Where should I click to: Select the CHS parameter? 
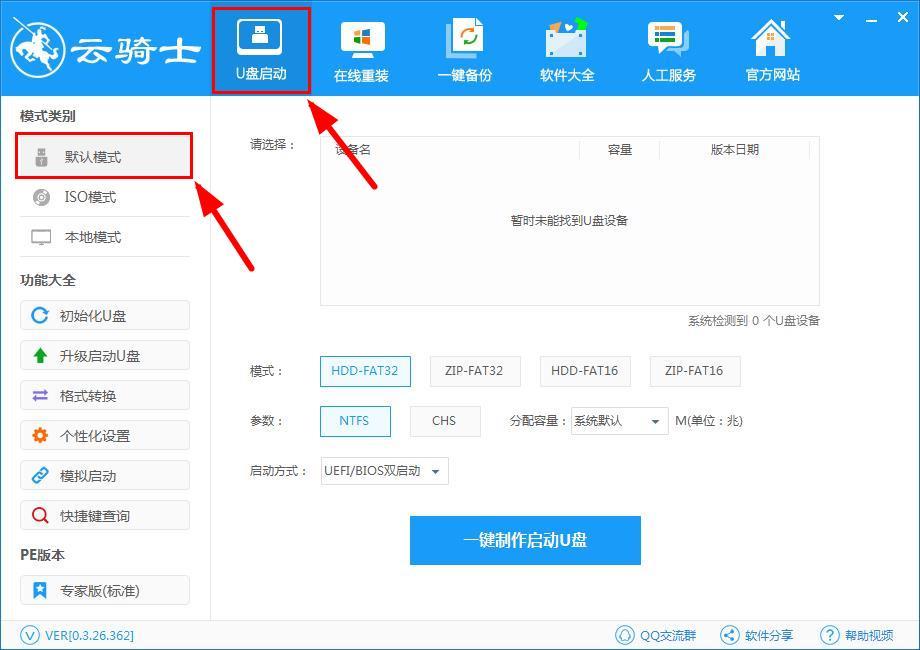click(x=445, y=421)
